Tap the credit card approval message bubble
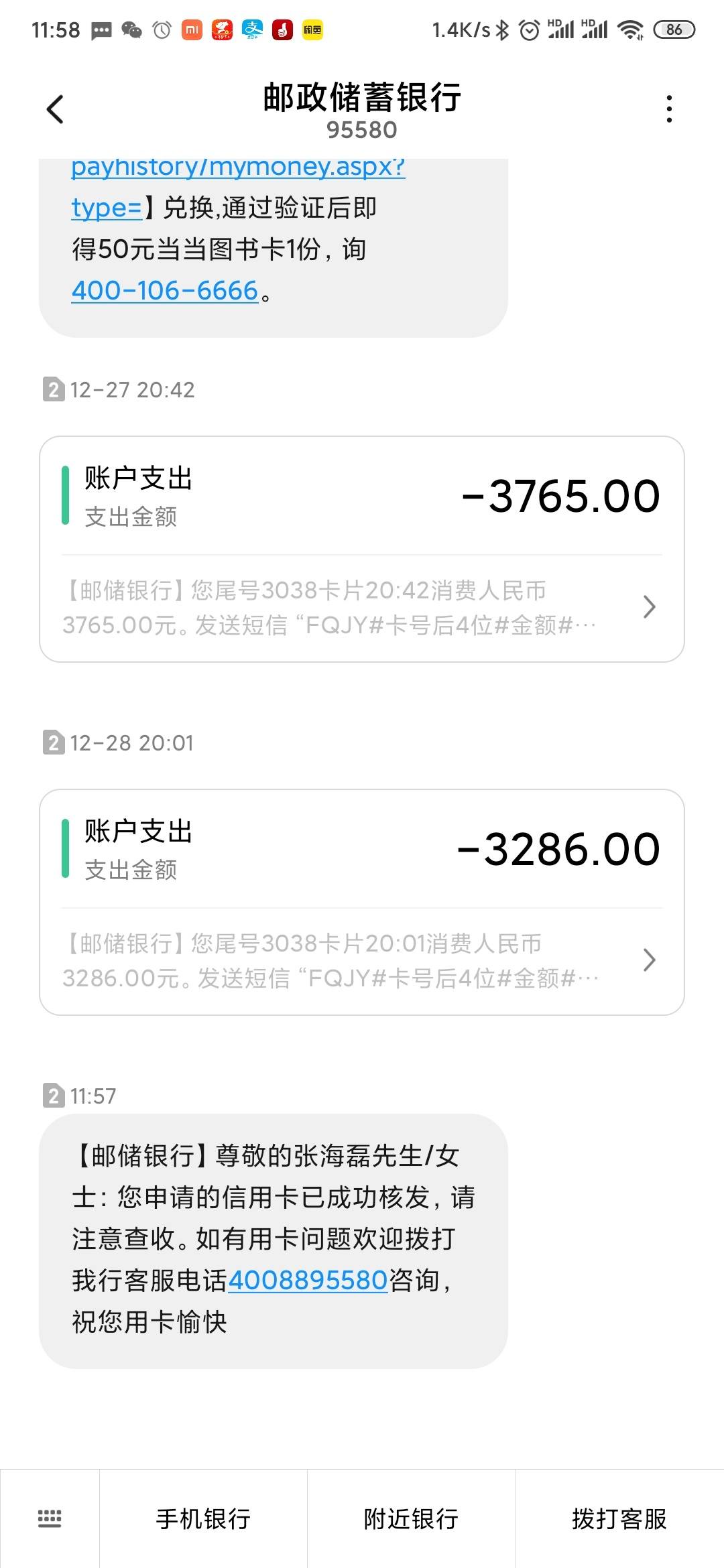 (274, 1241)
